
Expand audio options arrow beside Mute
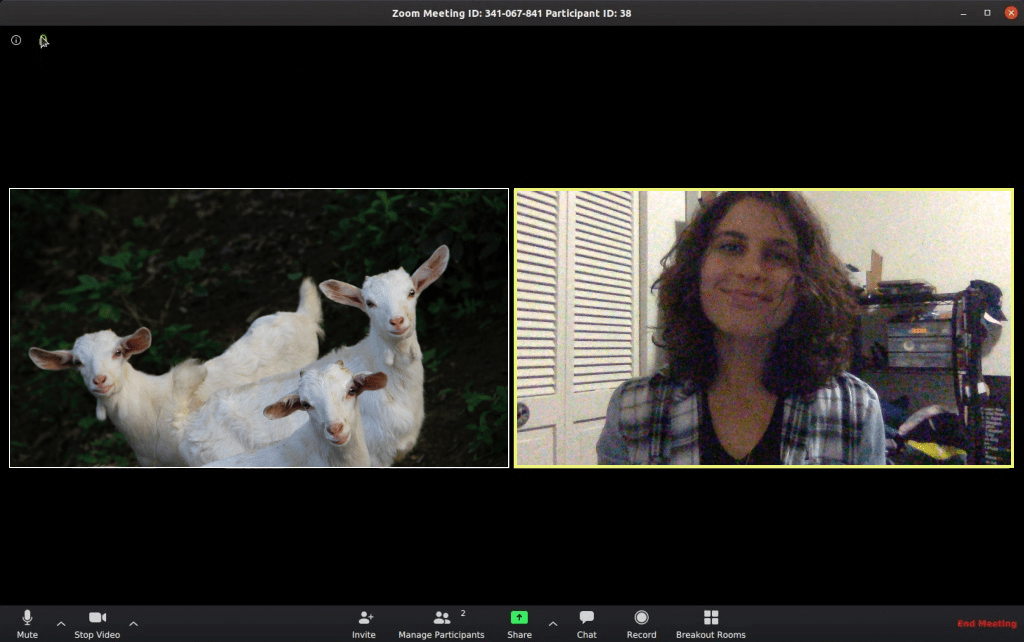[61, 624]
